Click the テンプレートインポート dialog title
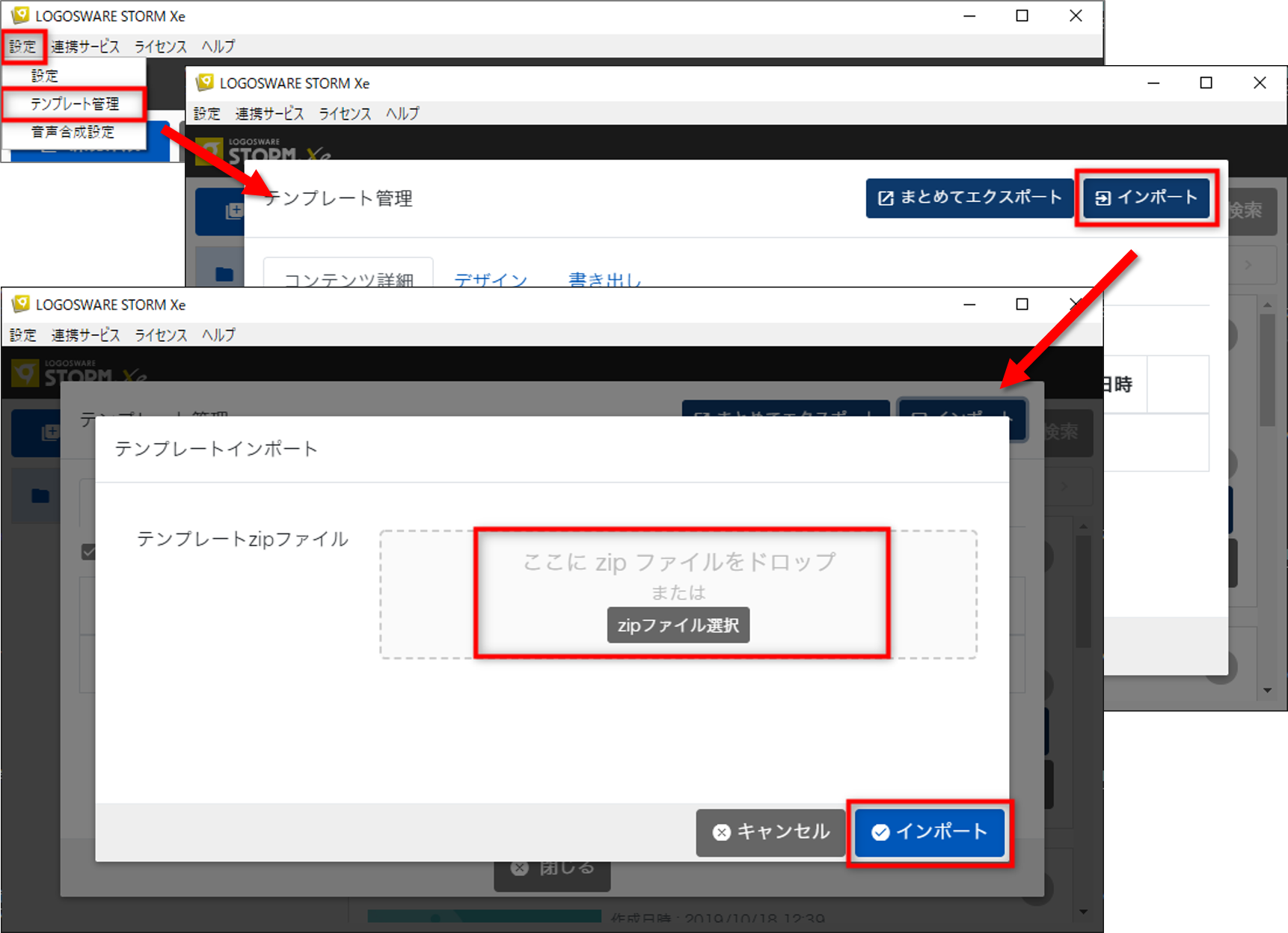The image size is (1288, 933). tap(216, 449)
